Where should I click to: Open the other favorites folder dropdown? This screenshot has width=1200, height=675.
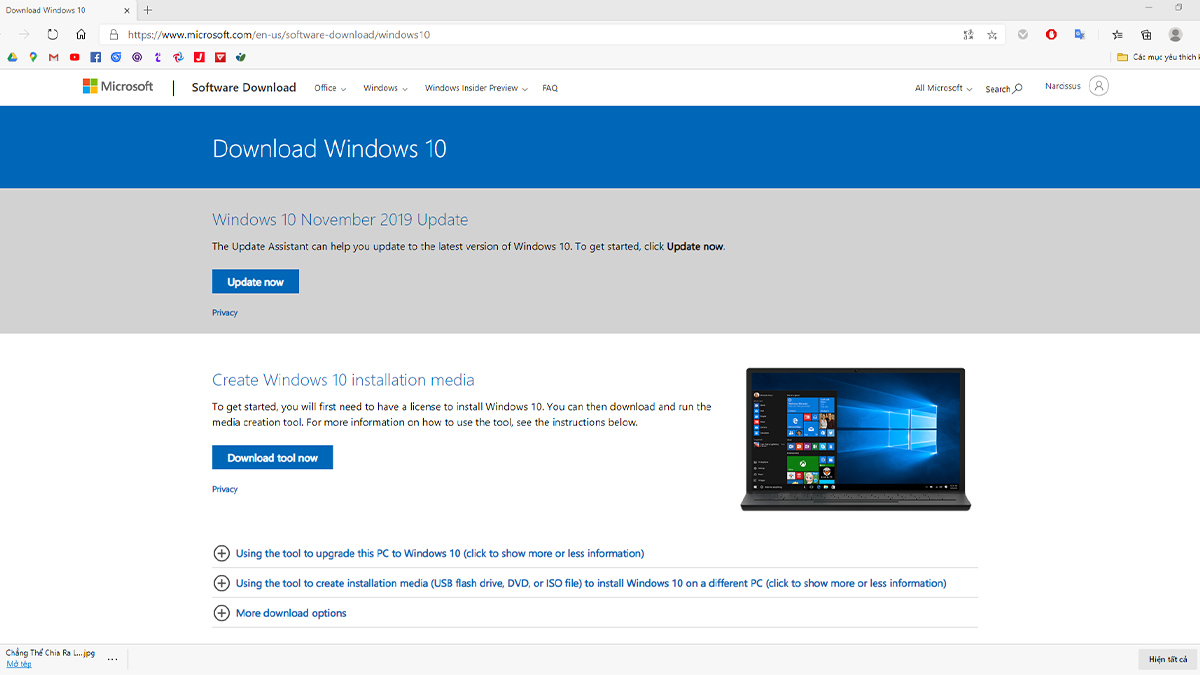(x=1157, y=57)
